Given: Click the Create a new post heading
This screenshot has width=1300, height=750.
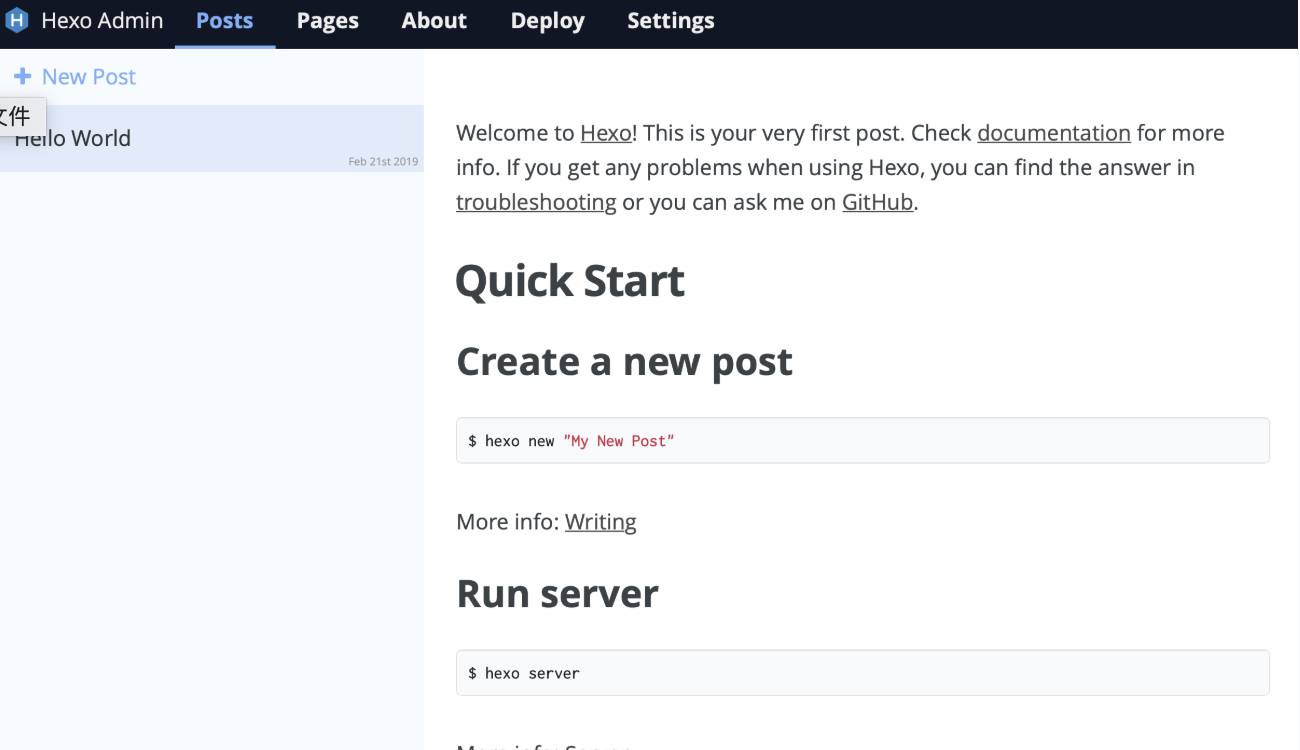Looking at the screenshot, I should (x=624, y=362).
